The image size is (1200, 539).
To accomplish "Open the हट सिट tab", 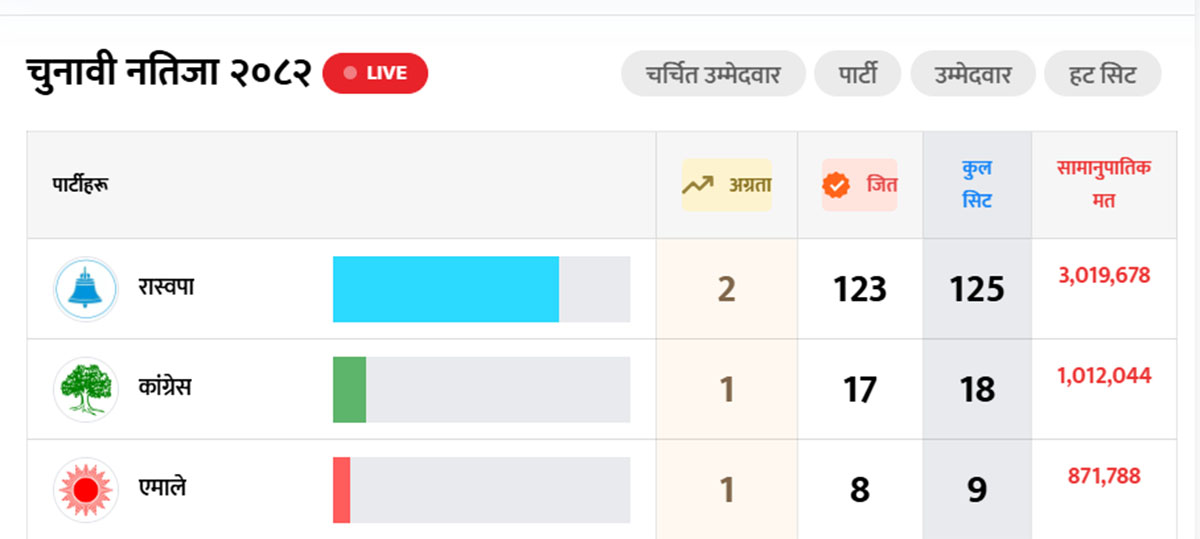I will coord(1103,74).
